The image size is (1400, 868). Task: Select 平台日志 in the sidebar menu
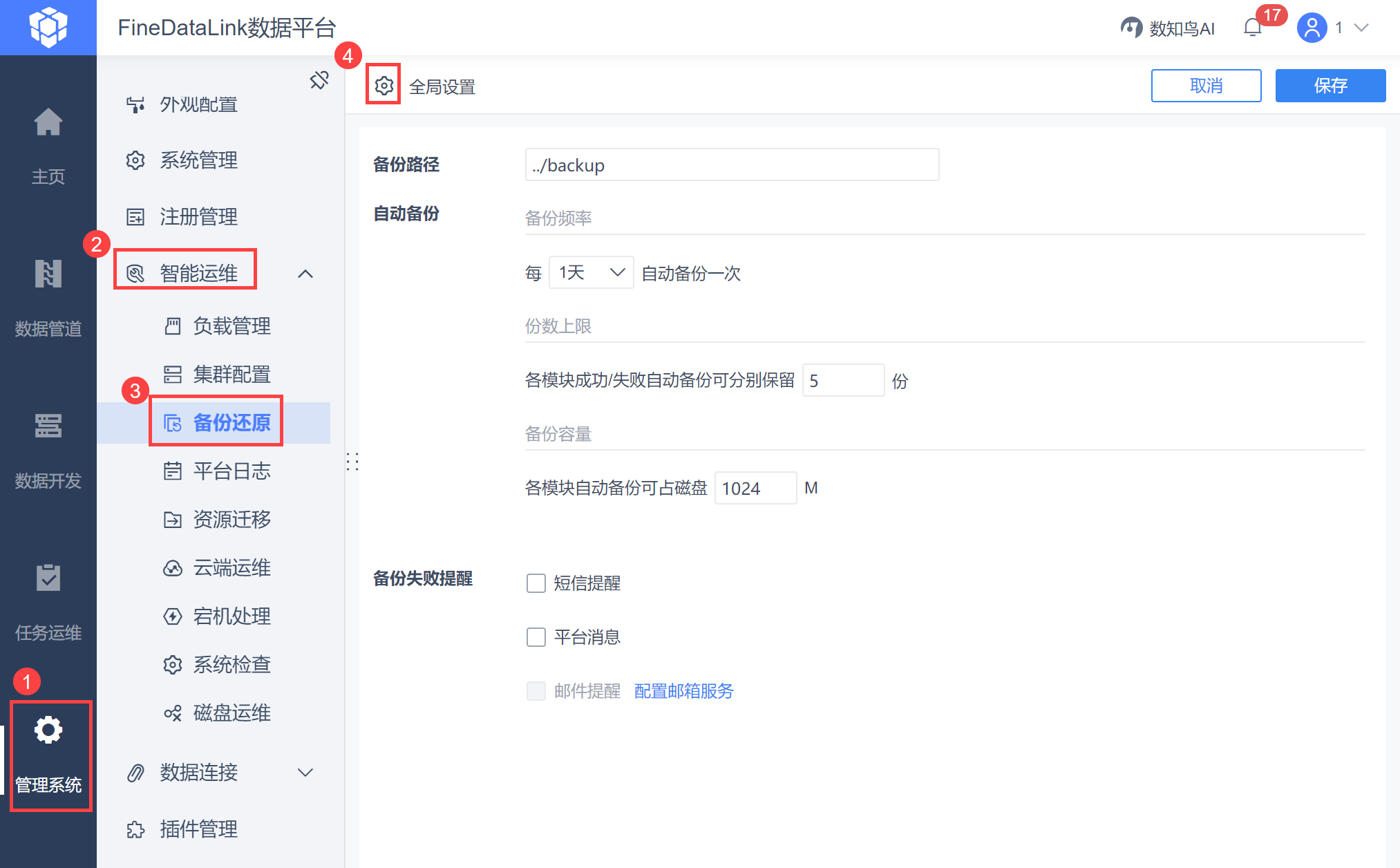231,471
